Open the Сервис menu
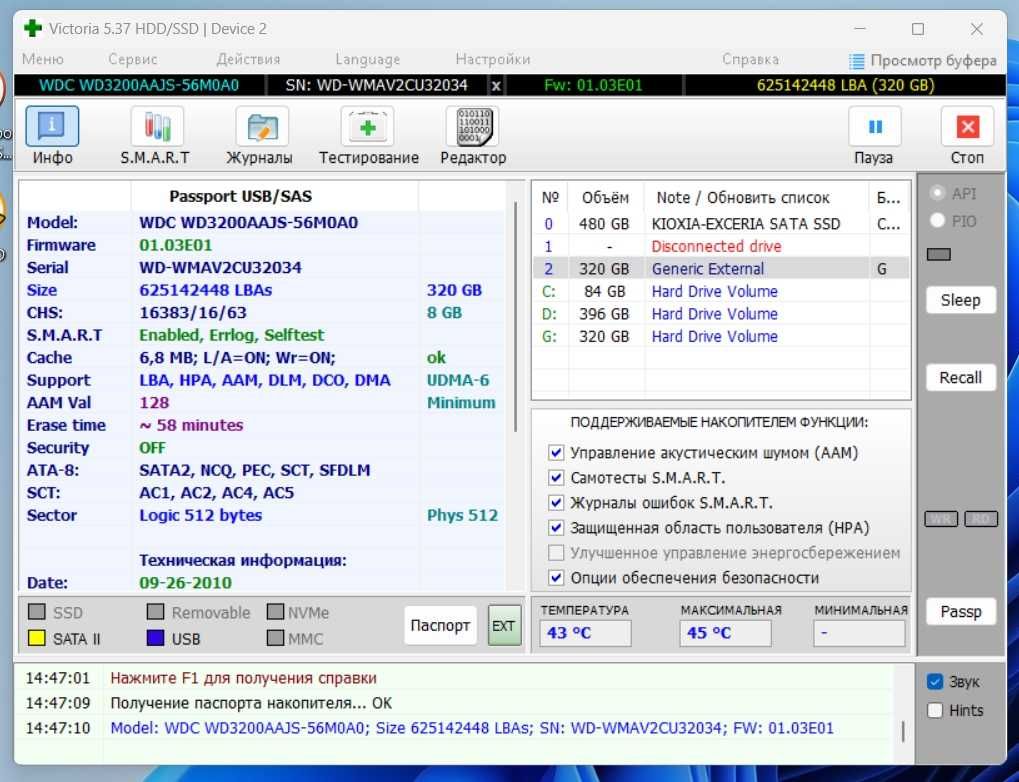 click(x=133, y=59)
